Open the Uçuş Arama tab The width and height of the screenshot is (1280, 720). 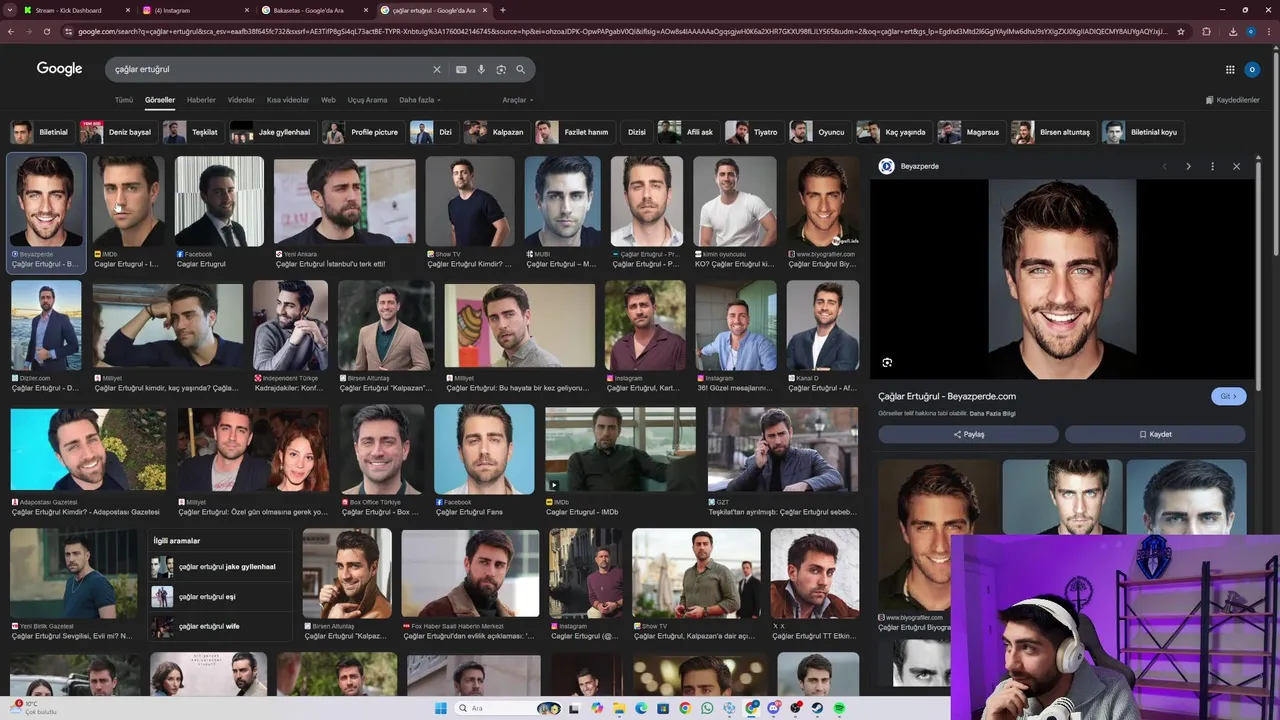pyautogui.click(x=367, y=100)
